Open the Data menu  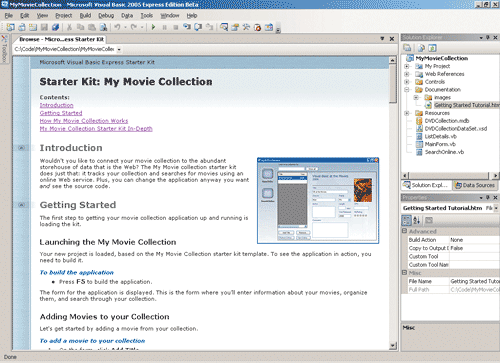[x=127, y=15]
